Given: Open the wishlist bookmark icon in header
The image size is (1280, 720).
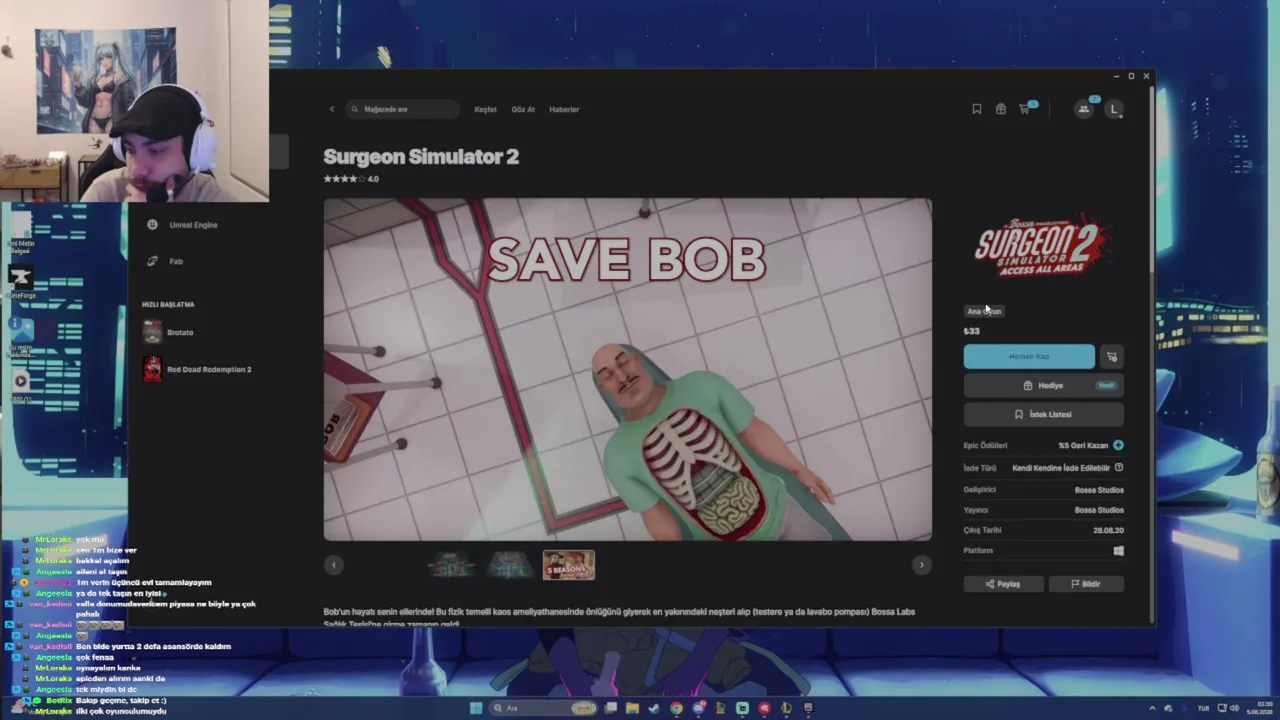Looking at the screenshot, I should [977, 109].
